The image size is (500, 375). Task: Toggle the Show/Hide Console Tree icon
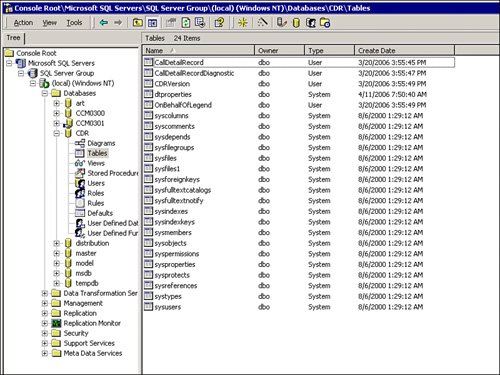(x=153, y=23)
